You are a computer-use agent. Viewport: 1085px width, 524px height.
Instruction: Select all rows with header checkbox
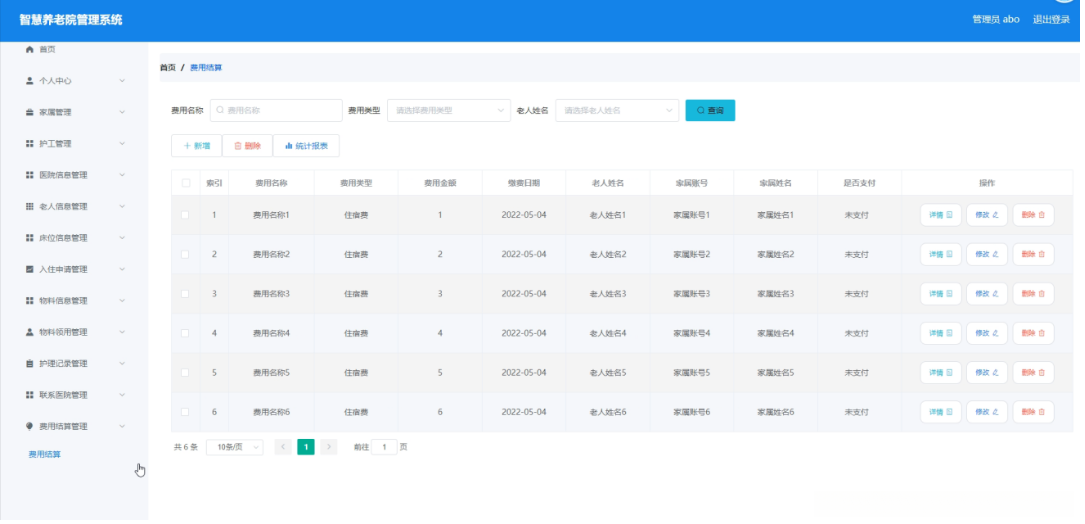185,183
